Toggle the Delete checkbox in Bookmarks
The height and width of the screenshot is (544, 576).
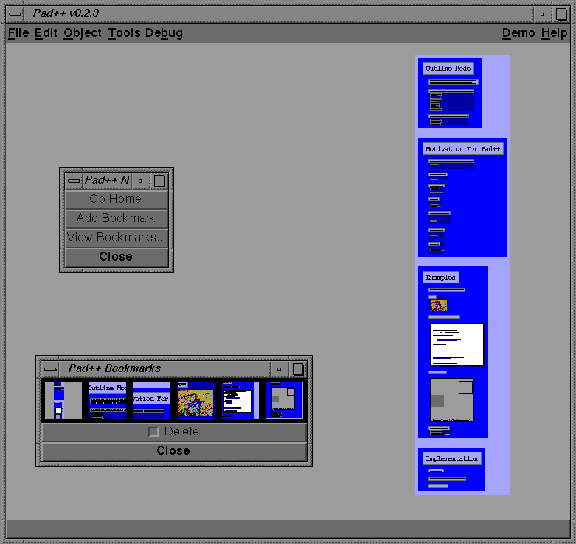click(153, 432)
